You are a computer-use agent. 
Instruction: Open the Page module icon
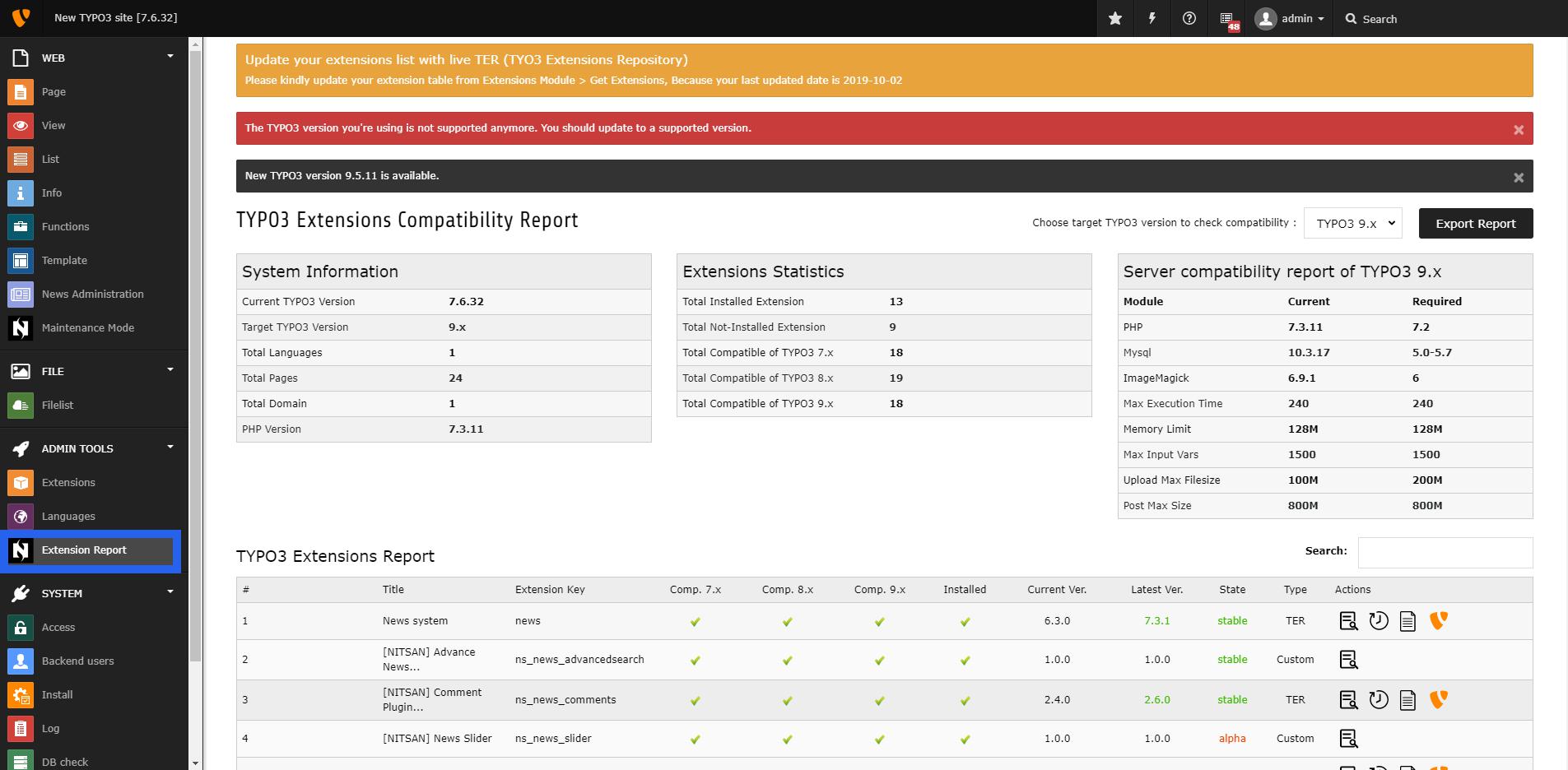(x=21, y=91)
